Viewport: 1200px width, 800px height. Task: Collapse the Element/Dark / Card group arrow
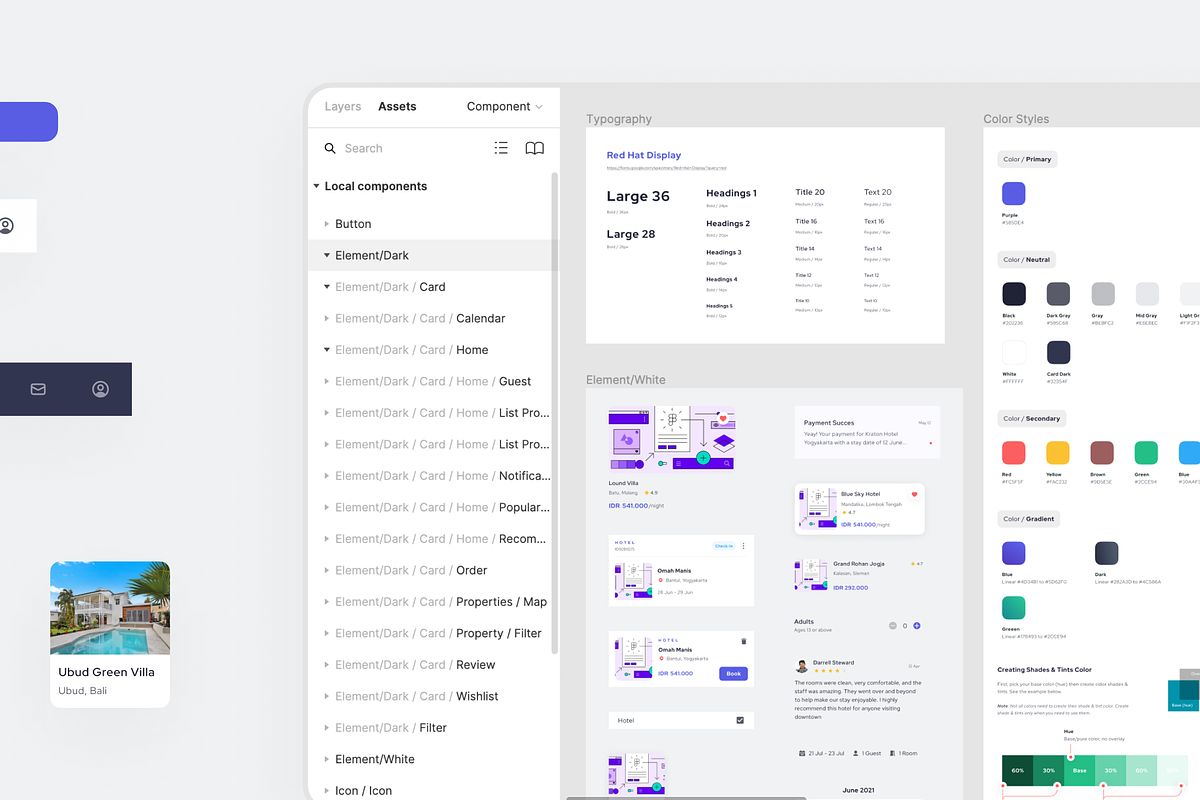[326, 287]
